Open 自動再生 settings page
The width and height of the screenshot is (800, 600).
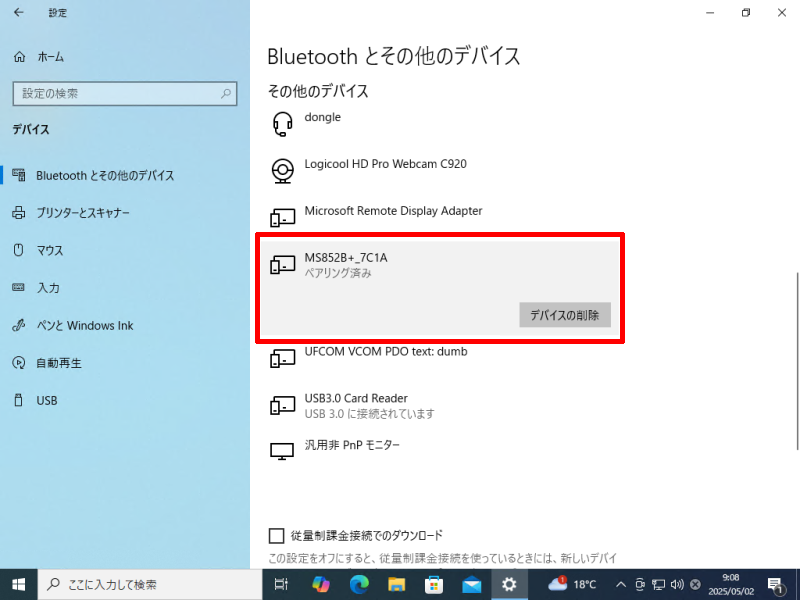point(125,363)
